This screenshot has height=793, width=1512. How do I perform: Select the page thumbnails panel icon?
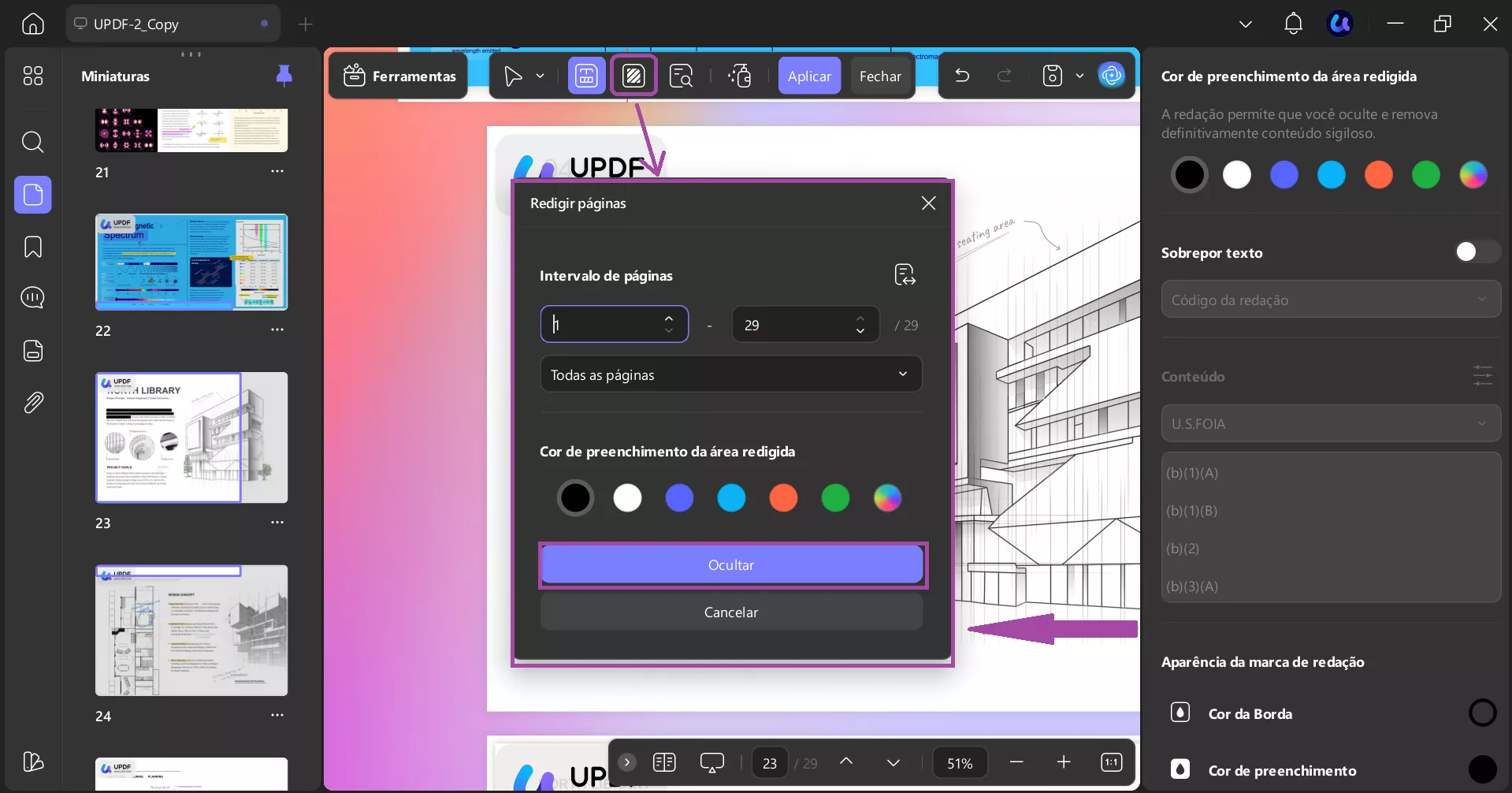point(33,195)
